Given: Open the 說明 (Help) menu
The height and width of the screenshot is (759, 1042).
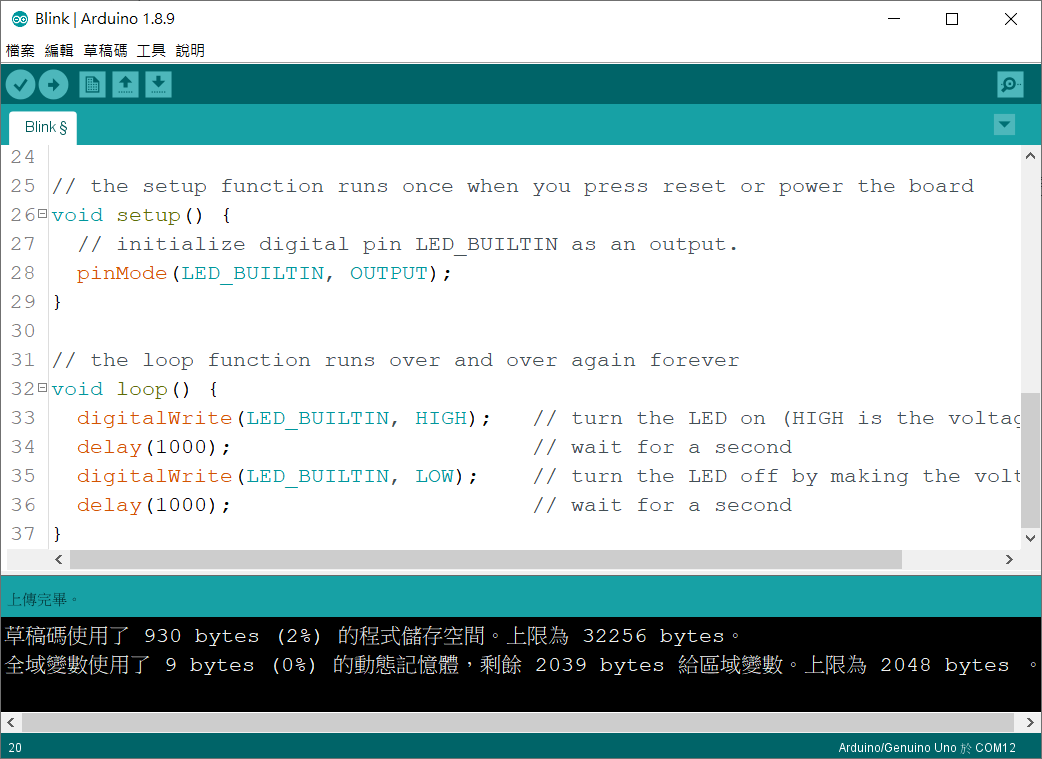Looking at the screenshot, I should coord(190,49).
